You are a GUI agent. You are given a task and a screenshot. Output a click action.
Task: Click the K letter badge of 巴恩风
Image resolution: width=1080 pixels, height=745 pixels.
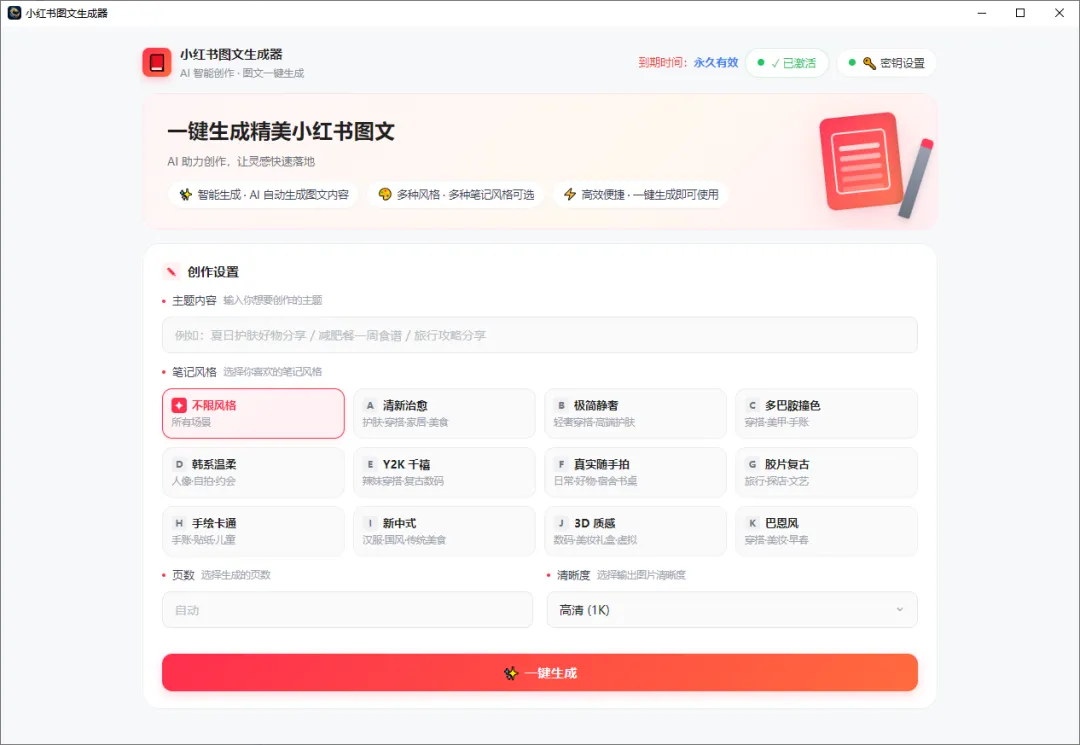click(752, 523)
